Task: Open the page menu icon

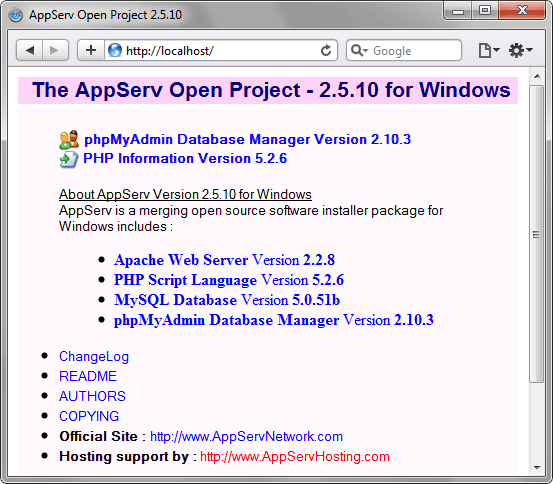Action: click(488, 50)
